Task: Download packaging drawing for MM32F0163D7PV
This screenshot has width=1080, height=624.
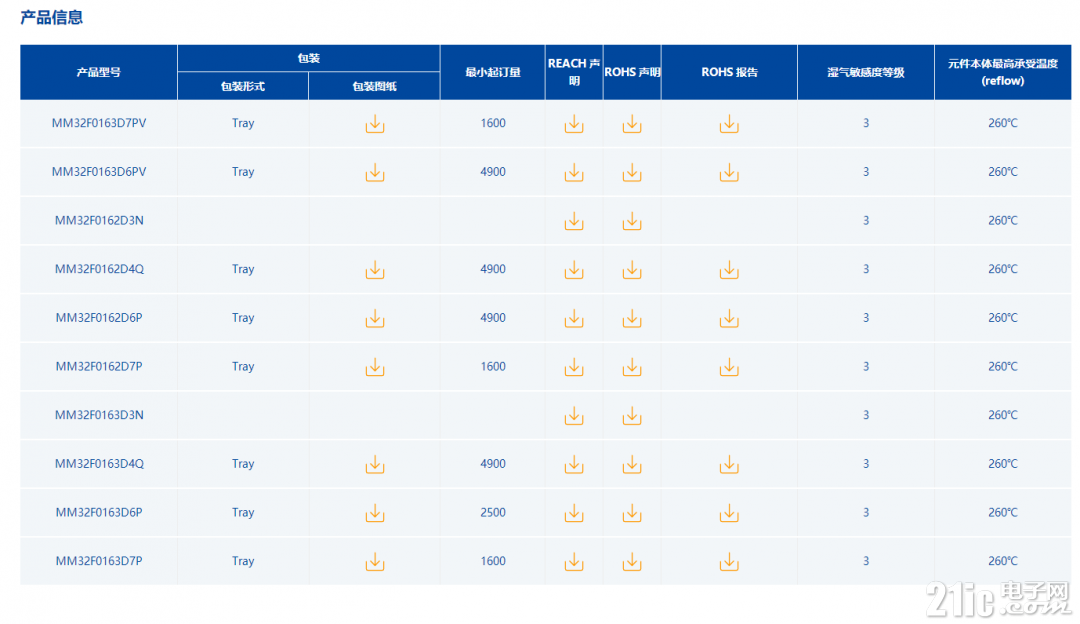Action: [375, 125]
